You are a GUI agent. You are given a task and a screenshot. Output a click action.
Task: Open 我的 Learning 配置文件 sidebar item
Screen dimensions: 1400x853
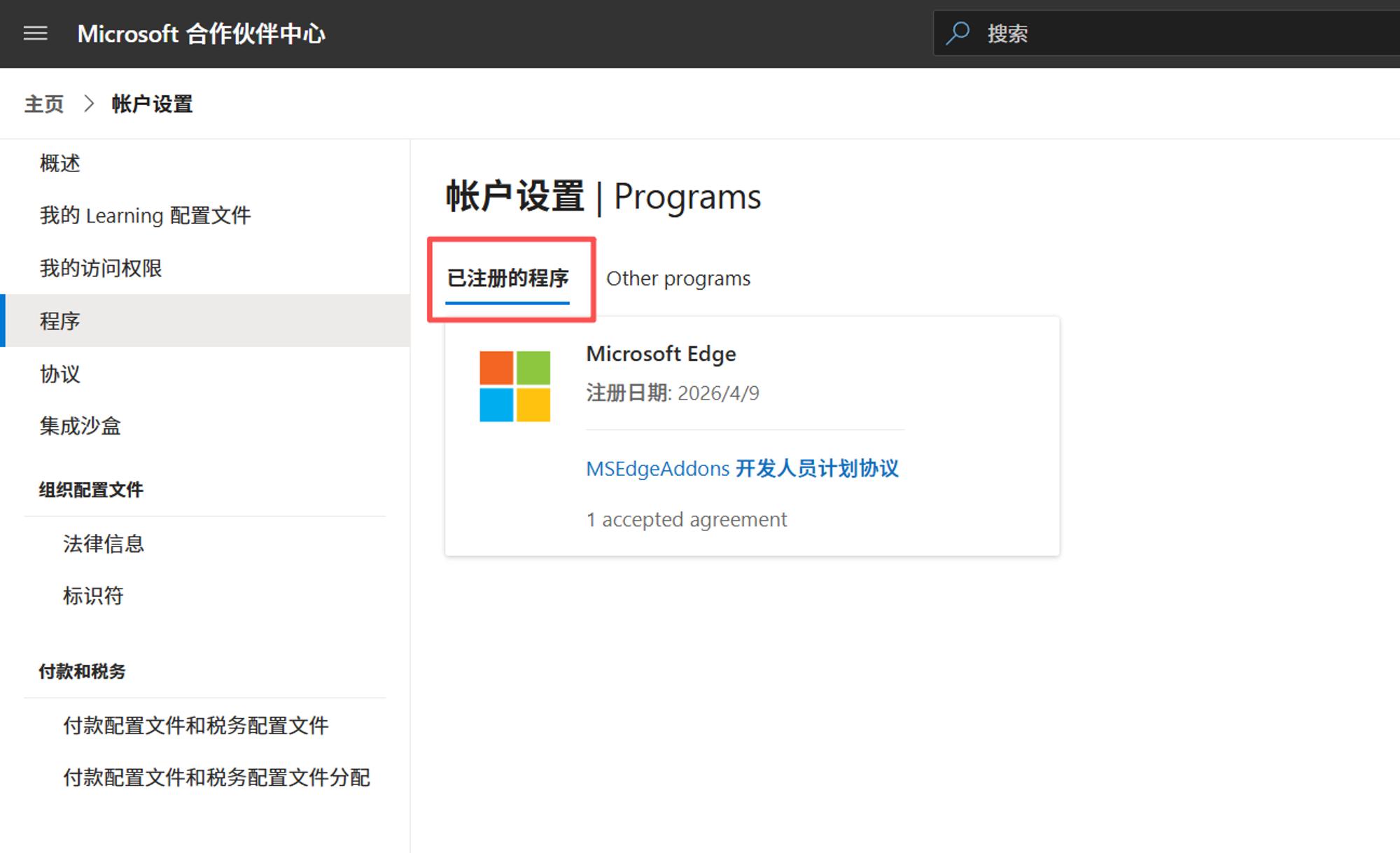point(145,216)
